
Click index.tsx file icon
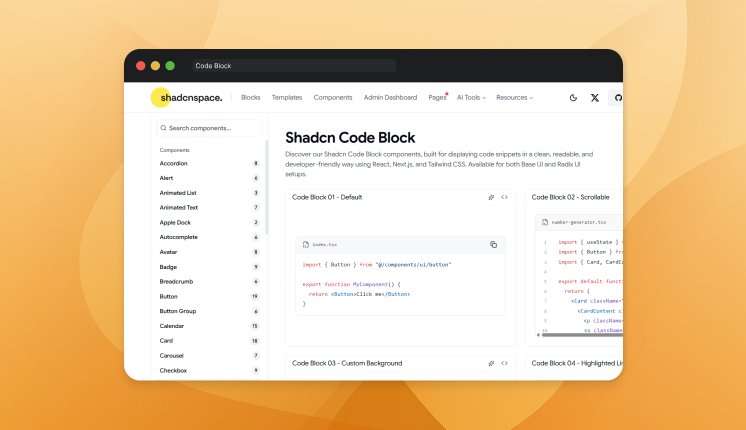click(x=305, y=244)
